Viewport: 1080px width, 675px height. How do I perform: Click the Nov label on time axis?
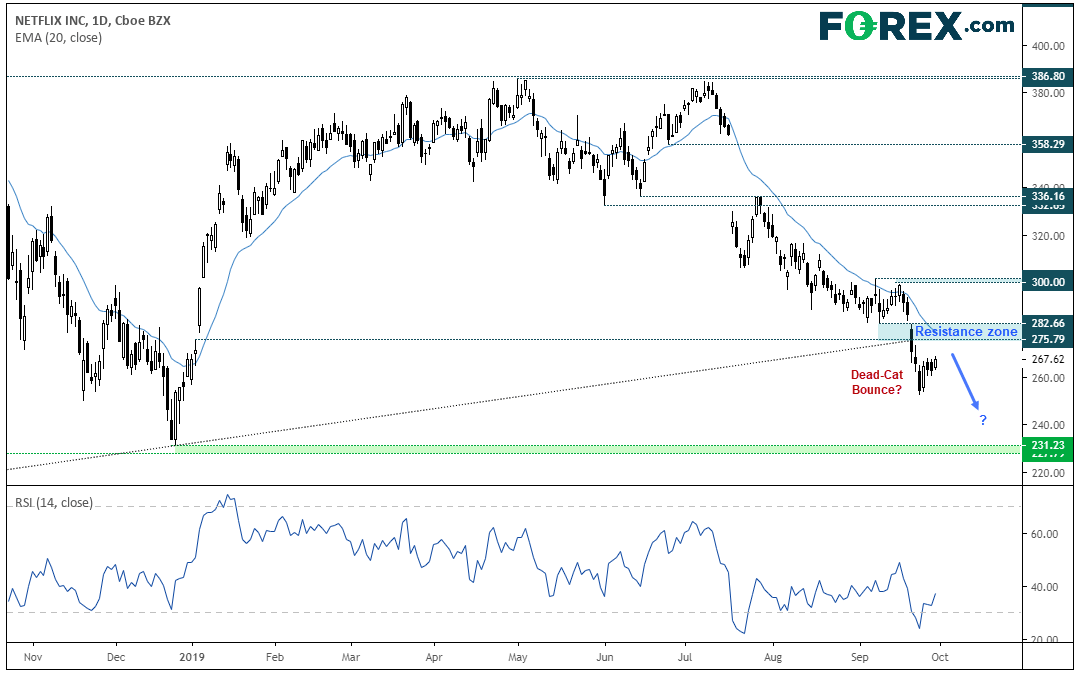(32, 657)
